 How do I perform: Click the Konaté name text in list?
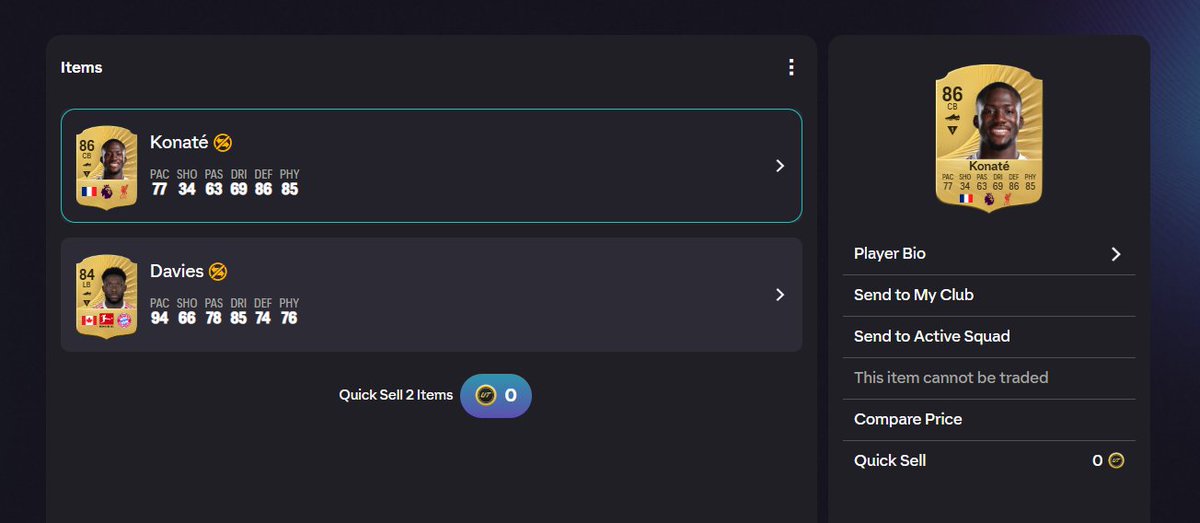(x=179, y=142)
